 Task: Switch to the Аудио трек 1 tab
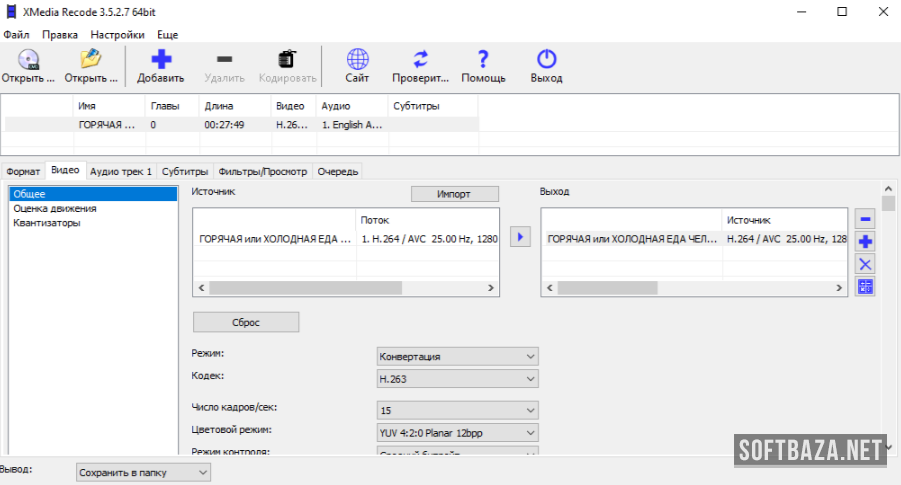[x=121, y=171]
